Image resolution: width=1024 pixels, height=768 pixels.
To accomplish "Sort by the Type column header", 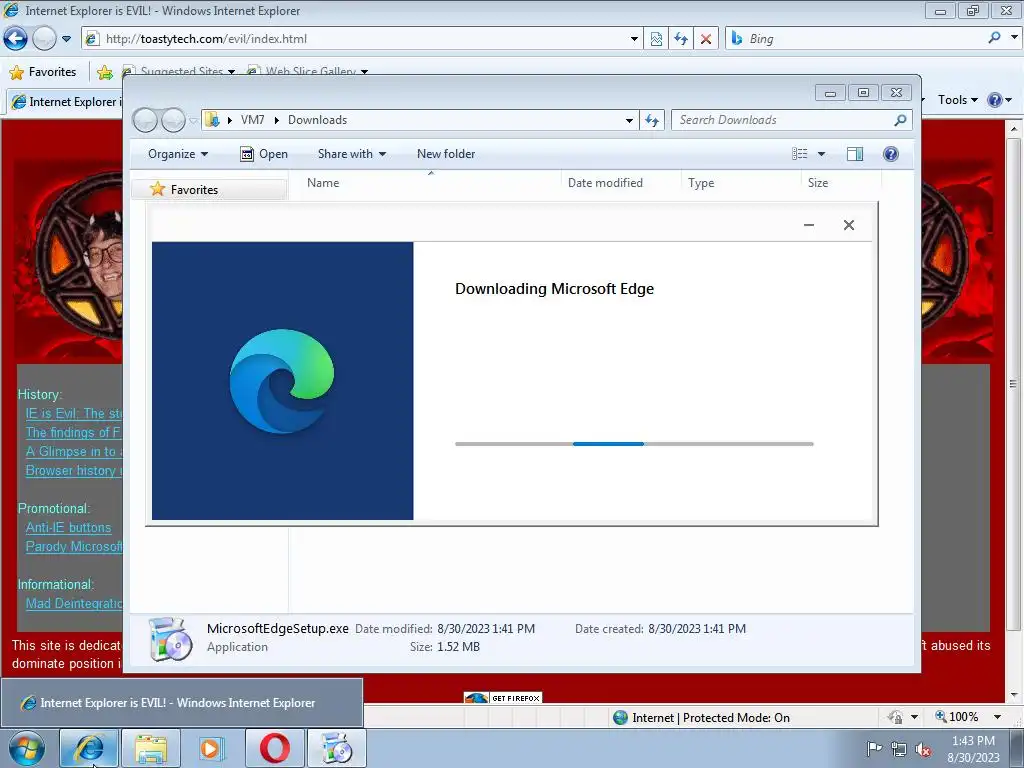I will [741, 183].
